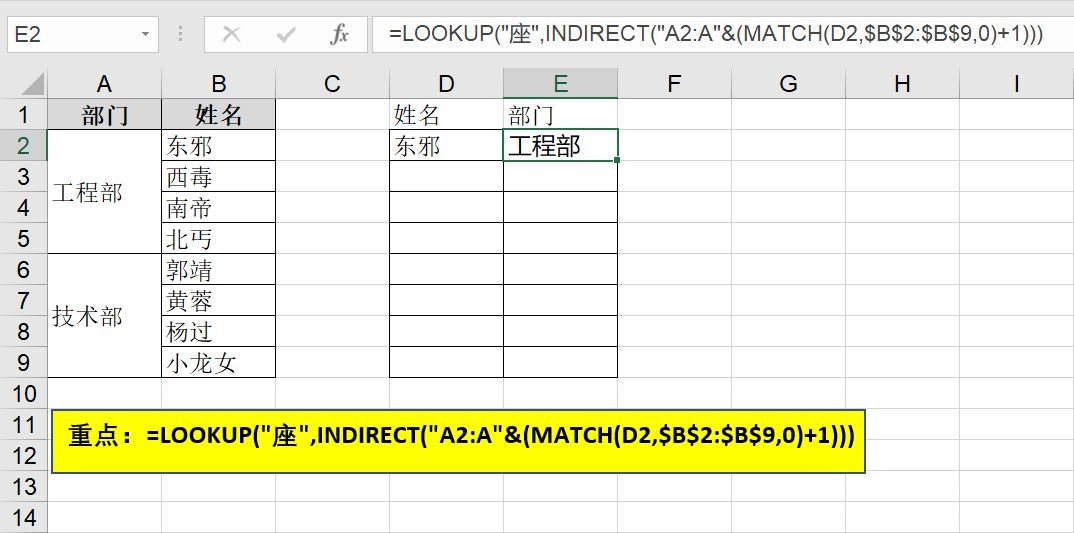This screenshot has height=533, width=1074.
Task: Select the 西毒 cell
Action: coord(218,176)
